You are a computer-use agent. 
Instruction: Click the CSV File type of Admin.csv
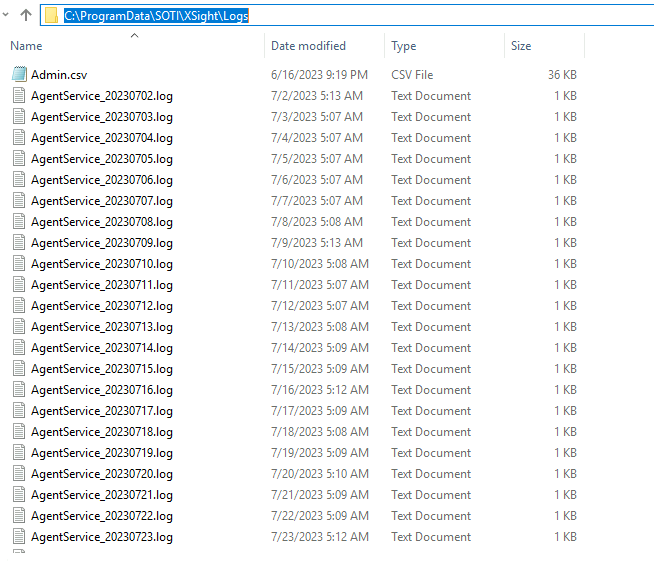pos(414,75)
